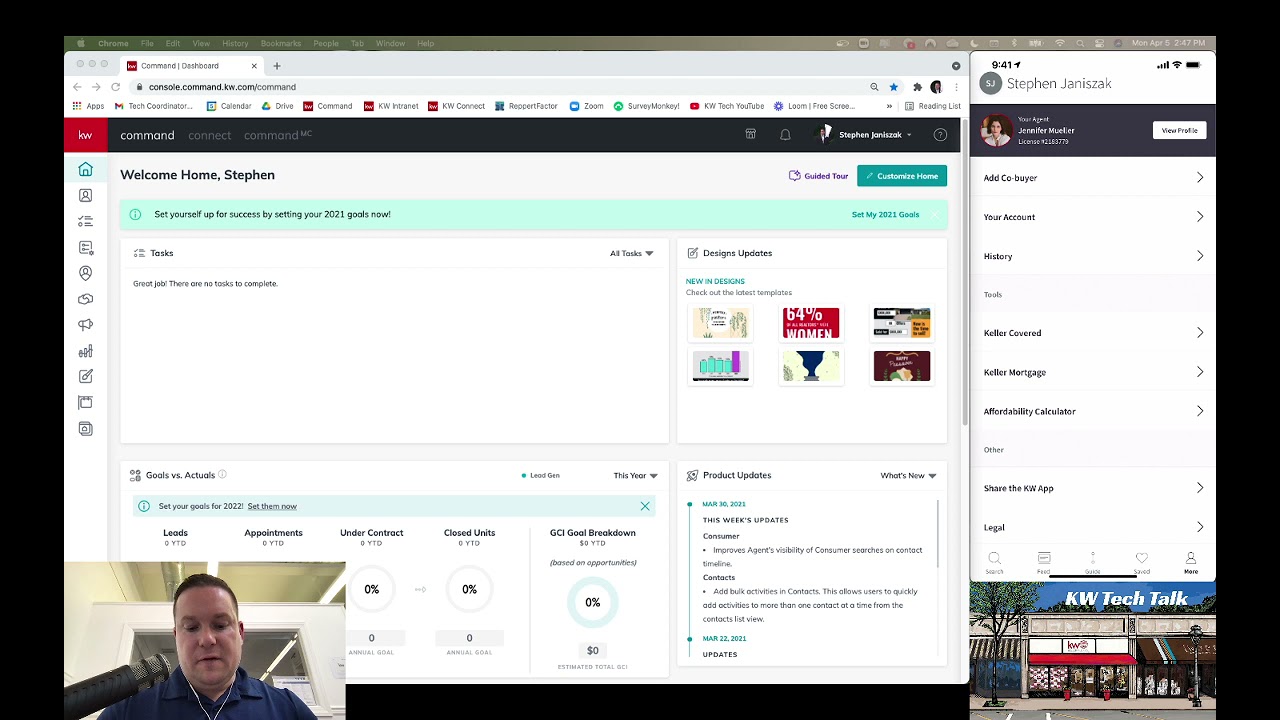The height and width of the screenshot is (720, 1280).
Task: Open Campaigns megaphone icon in sidebar
Action: pos(85,324)
